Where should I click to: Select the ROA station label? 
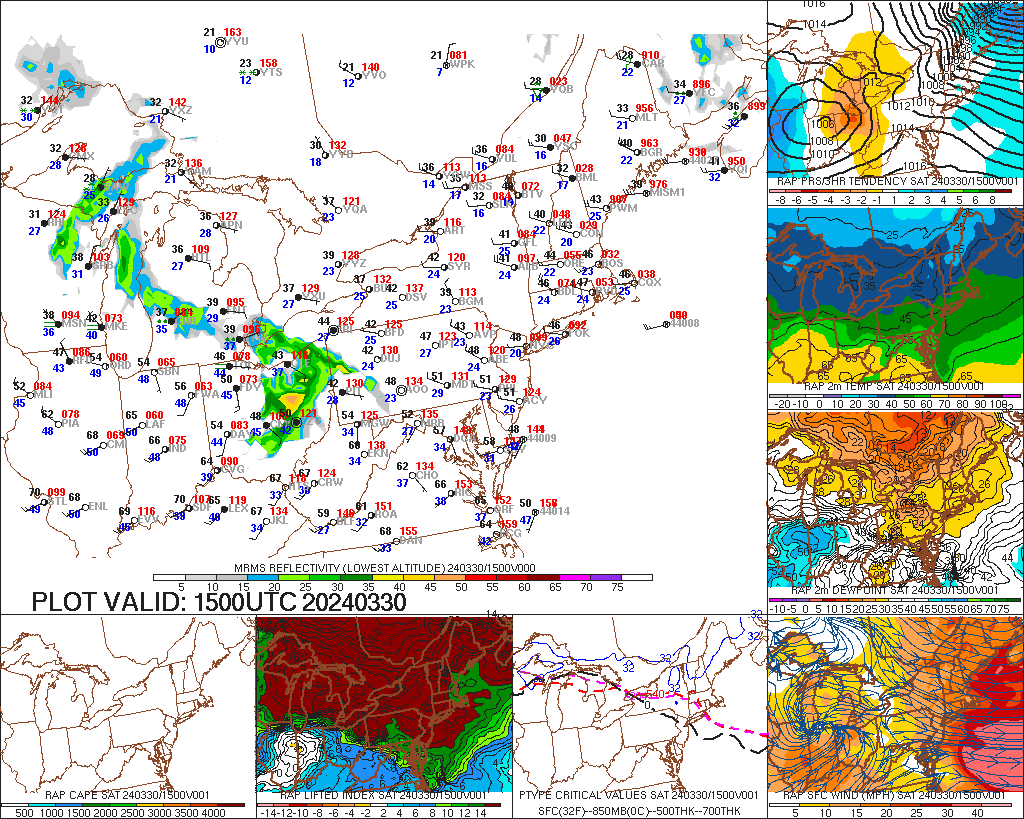pos(385,514)
